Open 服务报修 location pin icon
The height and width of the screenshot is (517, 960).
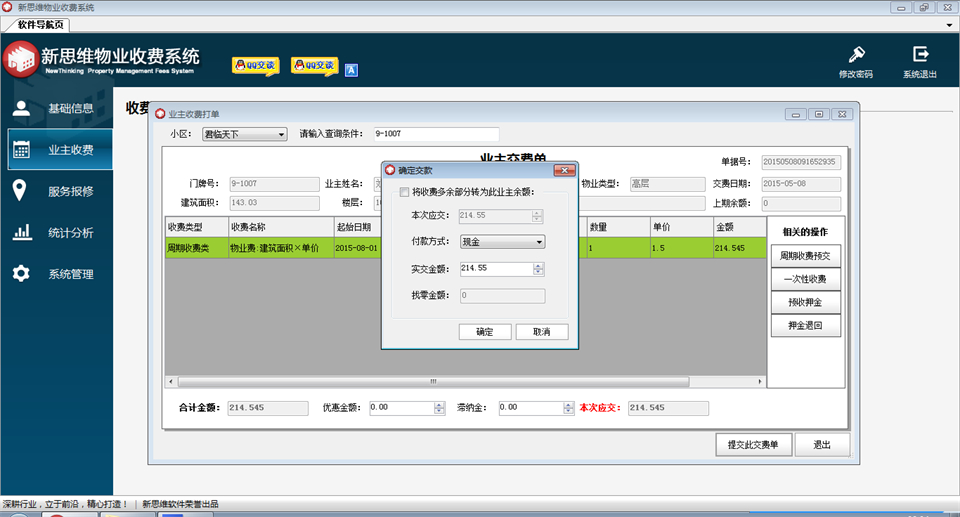click(20, 191)
